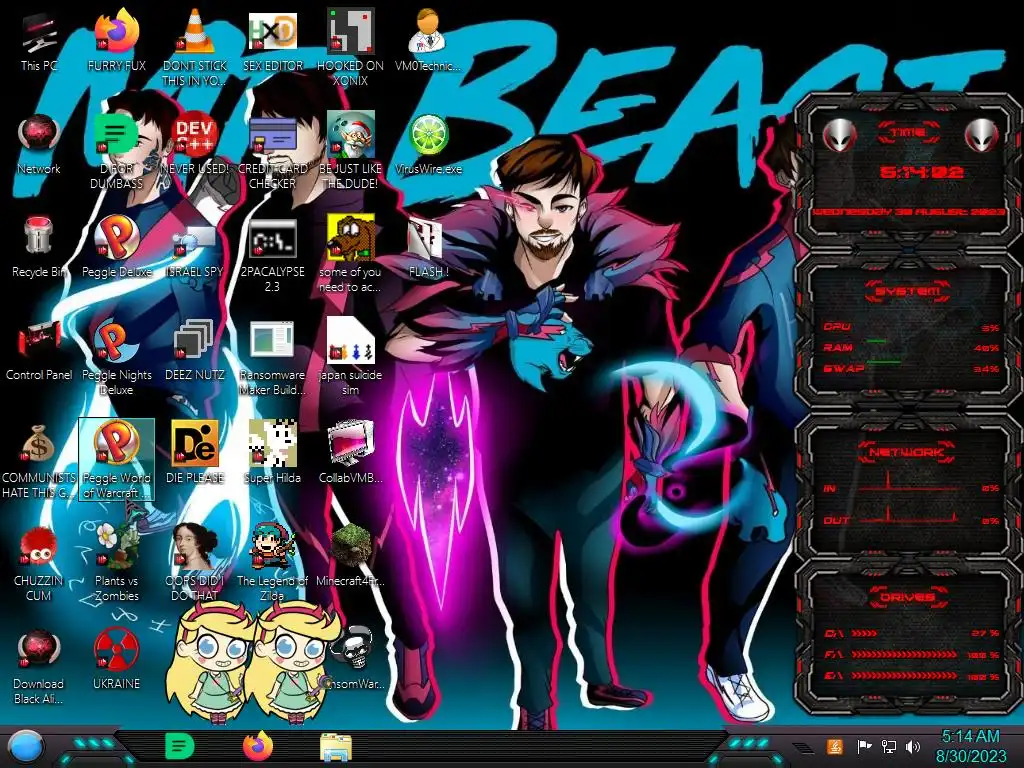Click the left Star Butterfly desktop gadget
Viewport: 1024px width, 768px height.
tap(208, 661)
